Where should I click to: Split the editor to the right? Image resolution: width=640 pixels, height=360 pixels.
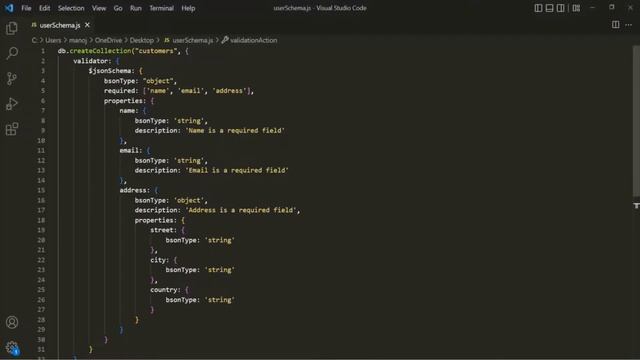pyautogui.click(x=616, y=25)
